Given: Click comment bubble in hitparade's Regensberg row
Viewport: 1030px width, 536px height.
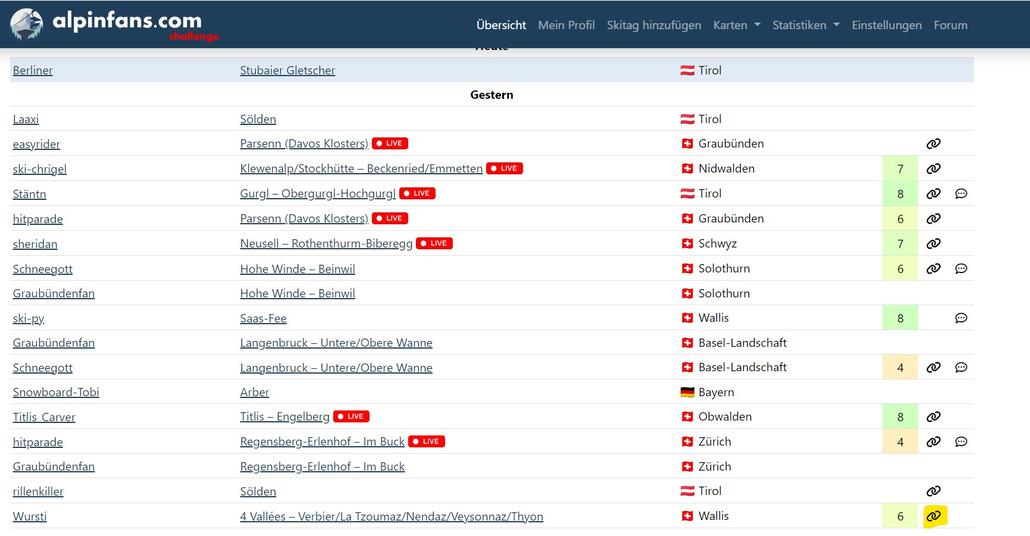Looking at the screenshot, I should click(x=961, y=442).
